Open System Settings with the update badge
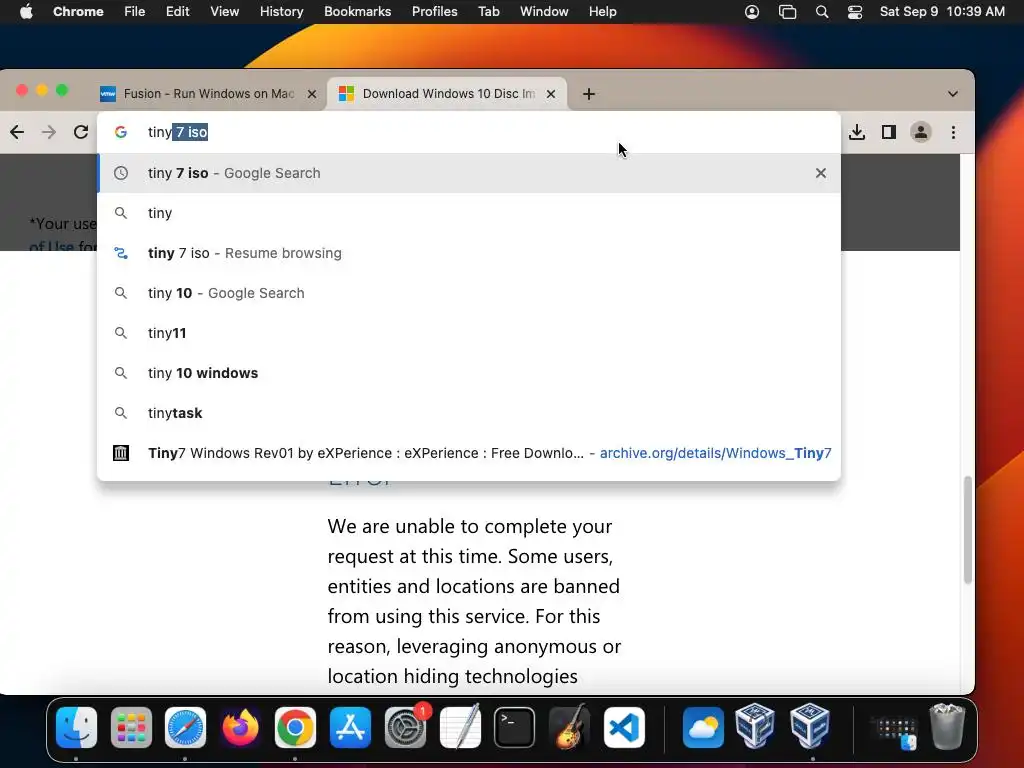The image size is (1024, 768). (x=406, y=727)
